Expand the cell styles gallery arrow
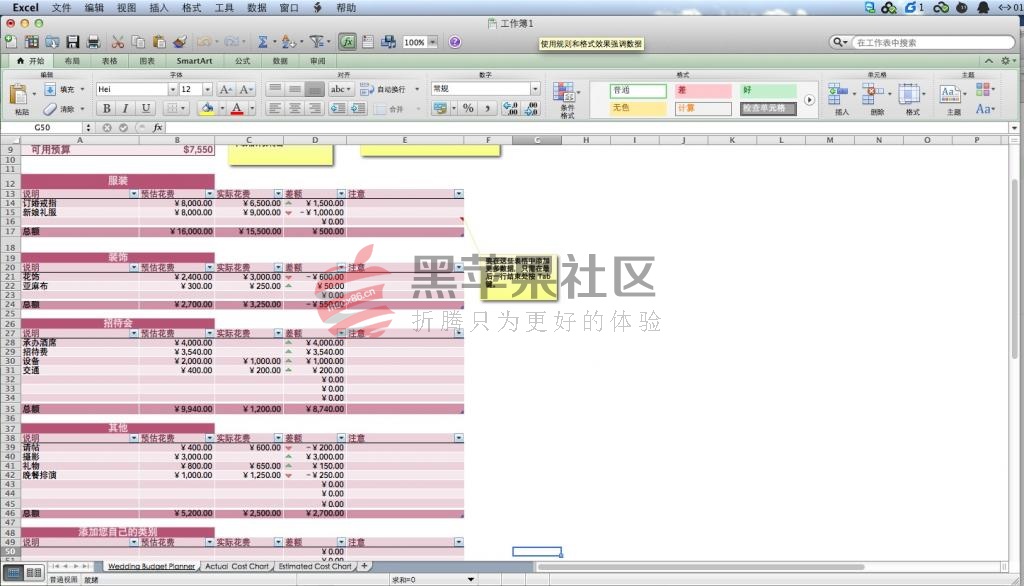1024x586 pixels. [809, 100]
